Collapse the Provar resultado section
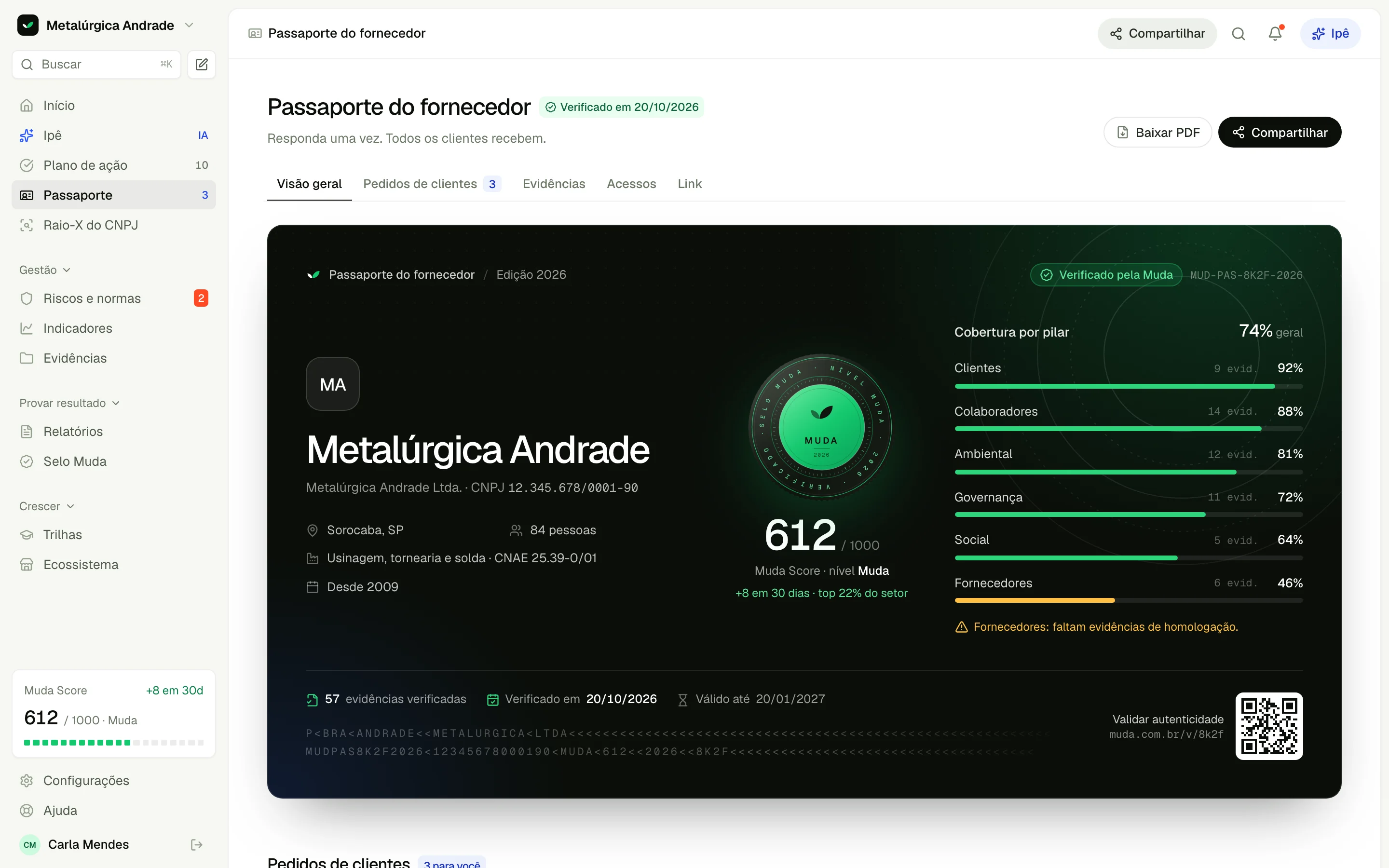This screenshot has width=1389, height=868. 69,403
